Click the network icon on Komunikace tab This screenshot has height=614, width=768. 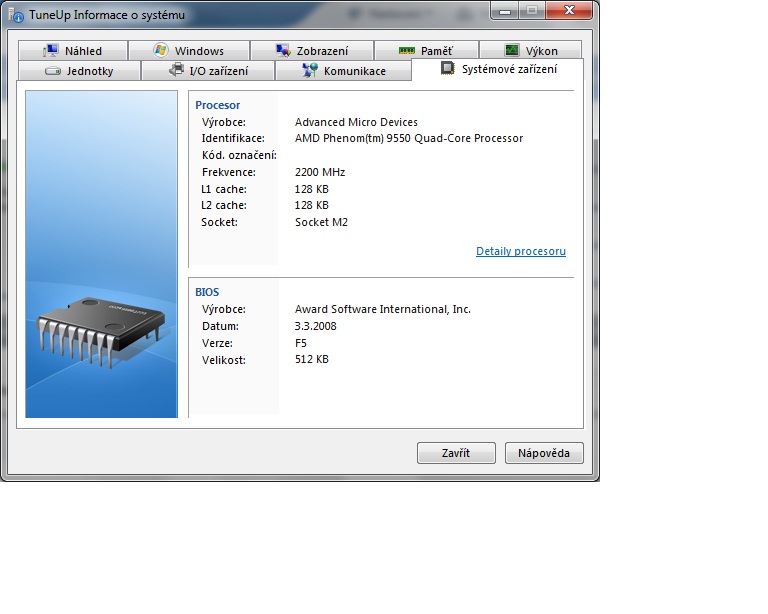[310, 70]
